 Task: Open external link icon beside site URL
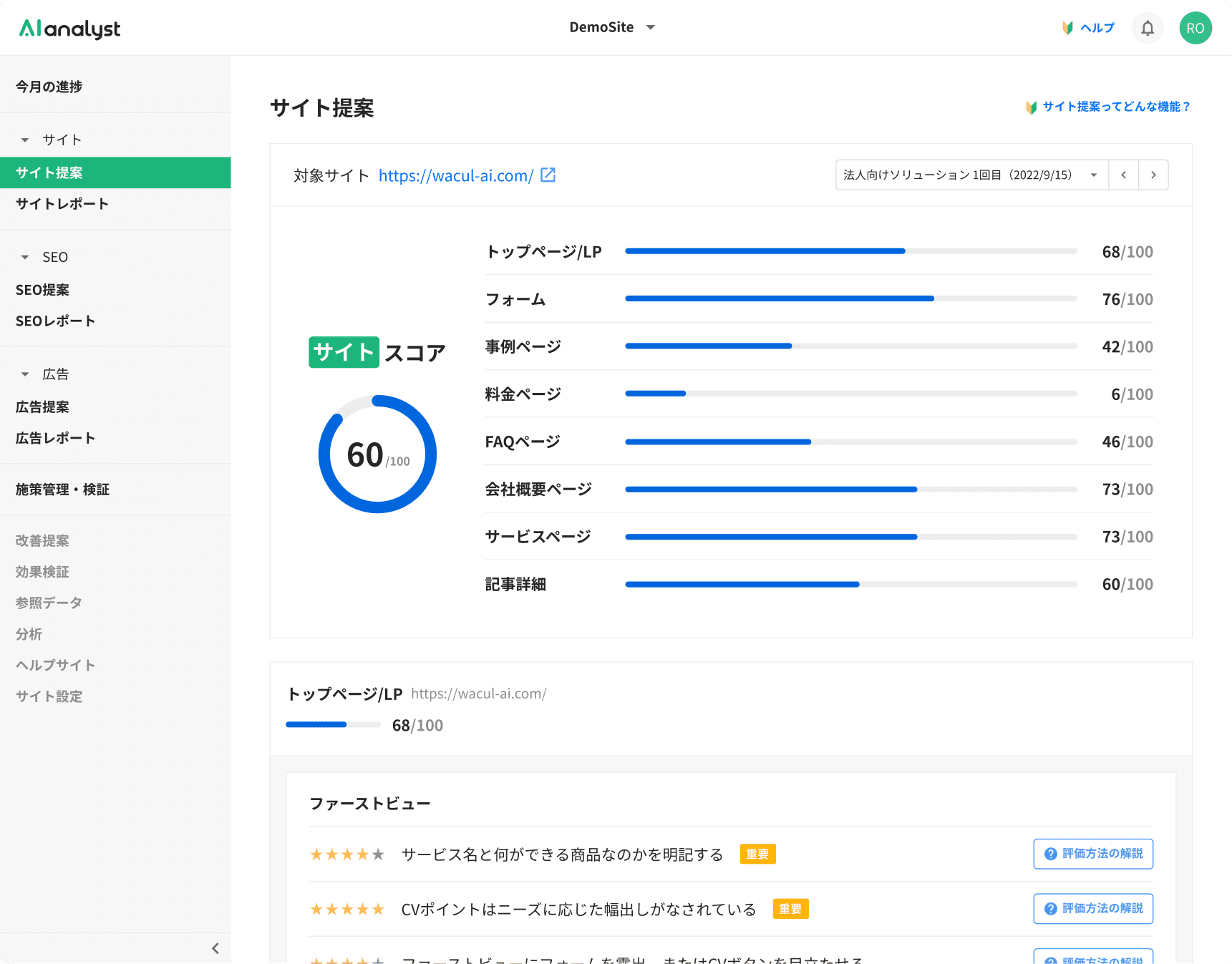[548, 175]
